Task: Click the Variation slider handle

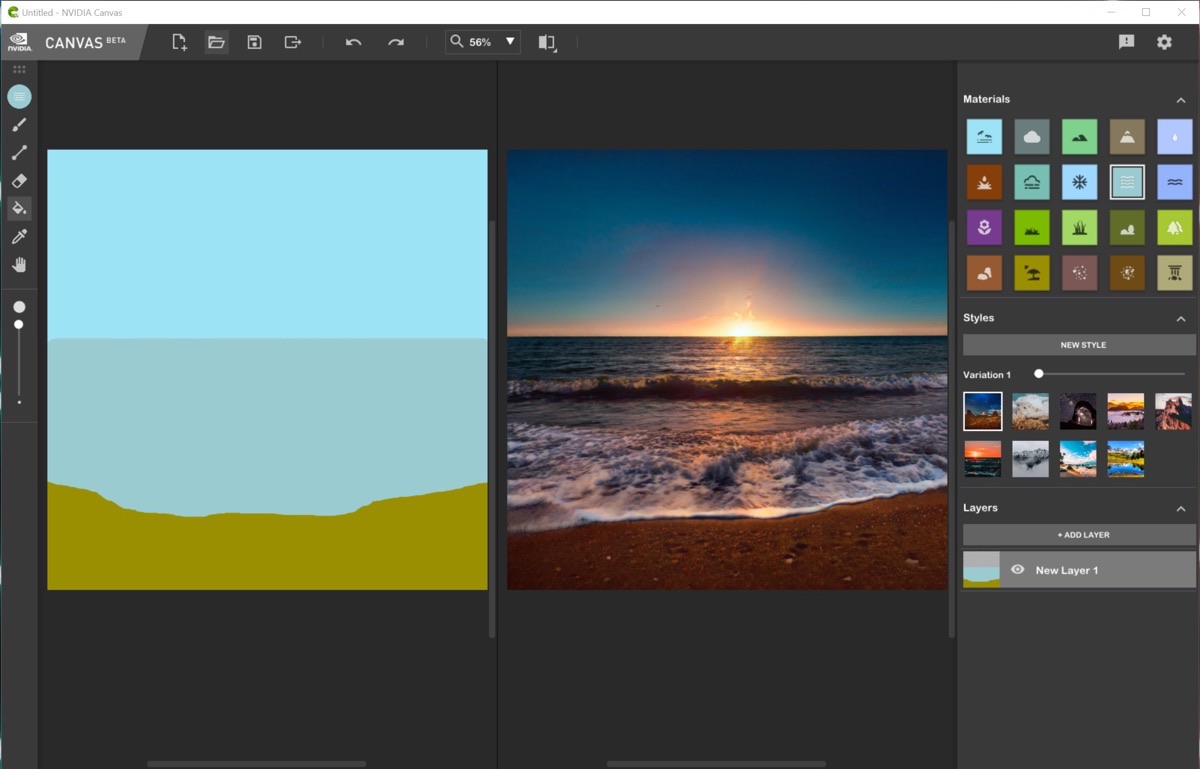Action: coord(1039,374)
